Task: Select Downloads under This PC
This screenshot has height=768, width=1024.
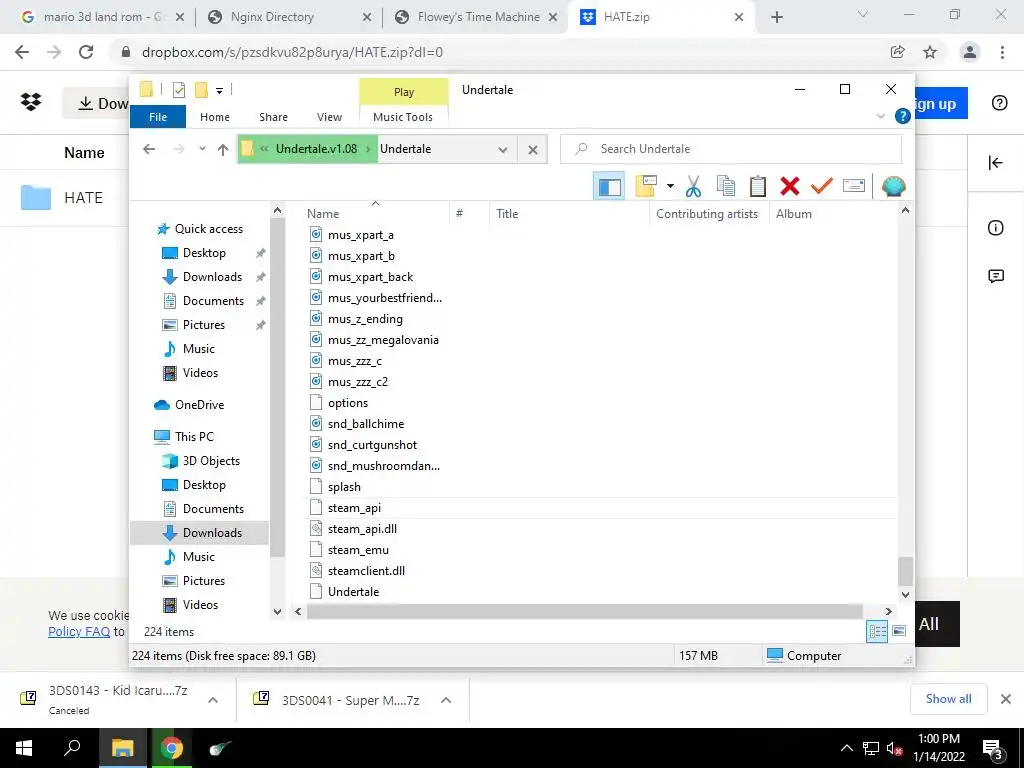Action: tap(200, 533)
